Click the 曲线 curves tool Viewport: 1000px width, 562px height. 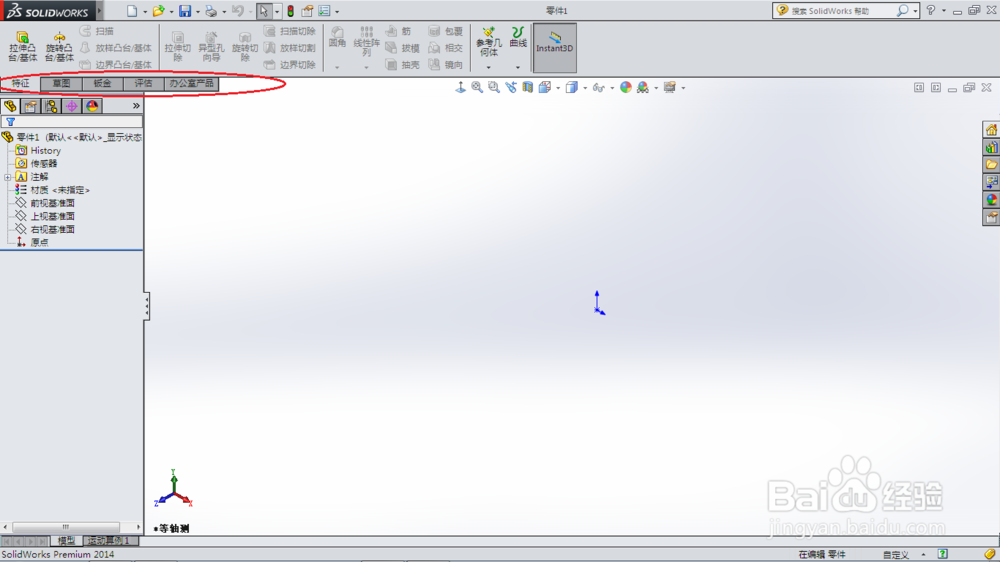(x=518, y=38)
